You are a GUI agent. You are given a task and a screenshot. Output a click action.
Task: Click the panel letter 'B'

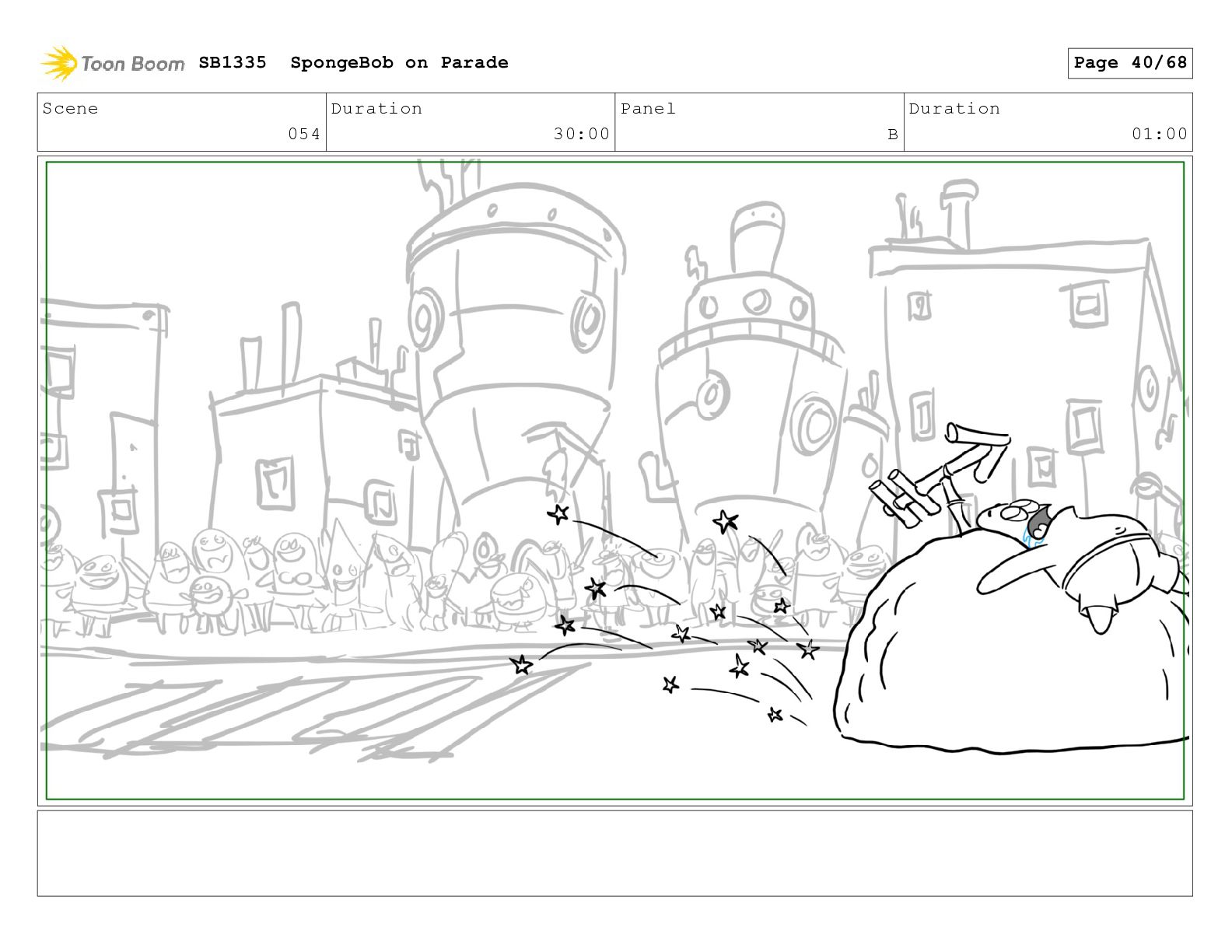tap(893, 135)
